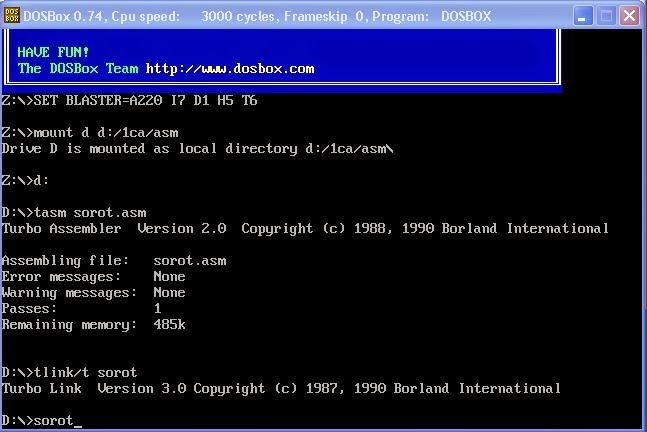Viewport: 647px width, 432px height.
Task: Click the 'HAVE FUN!' text
Action: point(53,52)
